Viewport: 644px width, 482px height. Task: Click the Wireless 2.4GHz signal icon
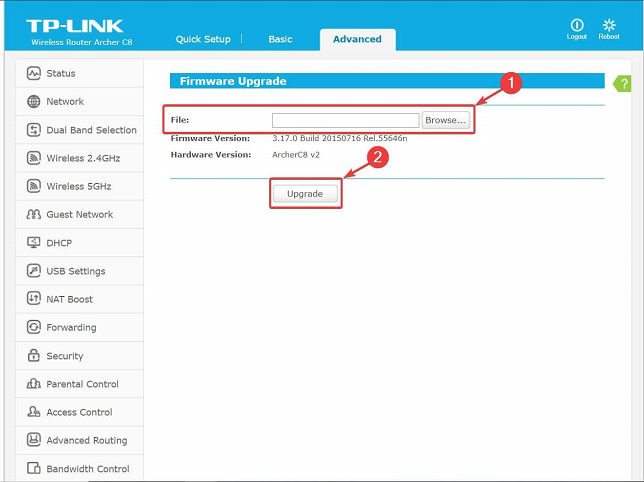coord(34,158)
